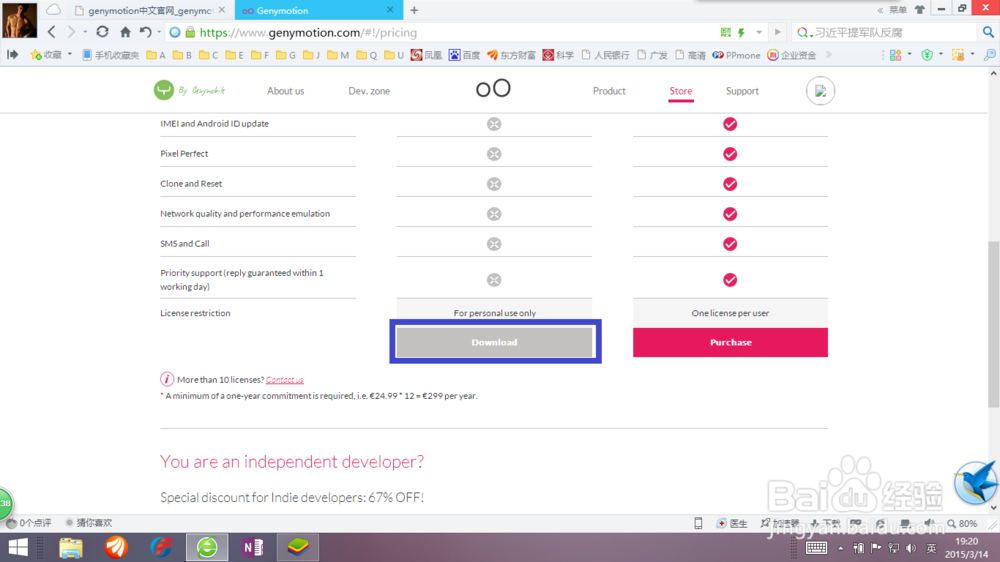Open the Product menu item

tap(609, 91)
